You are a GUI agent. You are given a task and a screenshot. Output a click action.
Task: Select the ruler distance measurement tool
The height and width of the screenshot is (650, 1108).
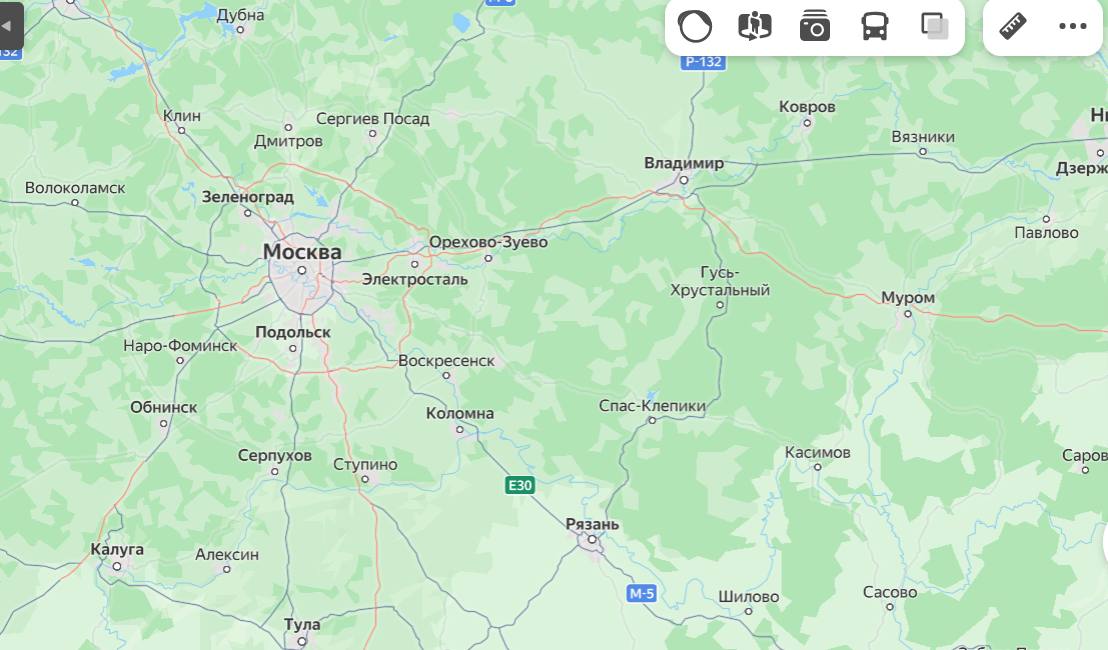1013,27
